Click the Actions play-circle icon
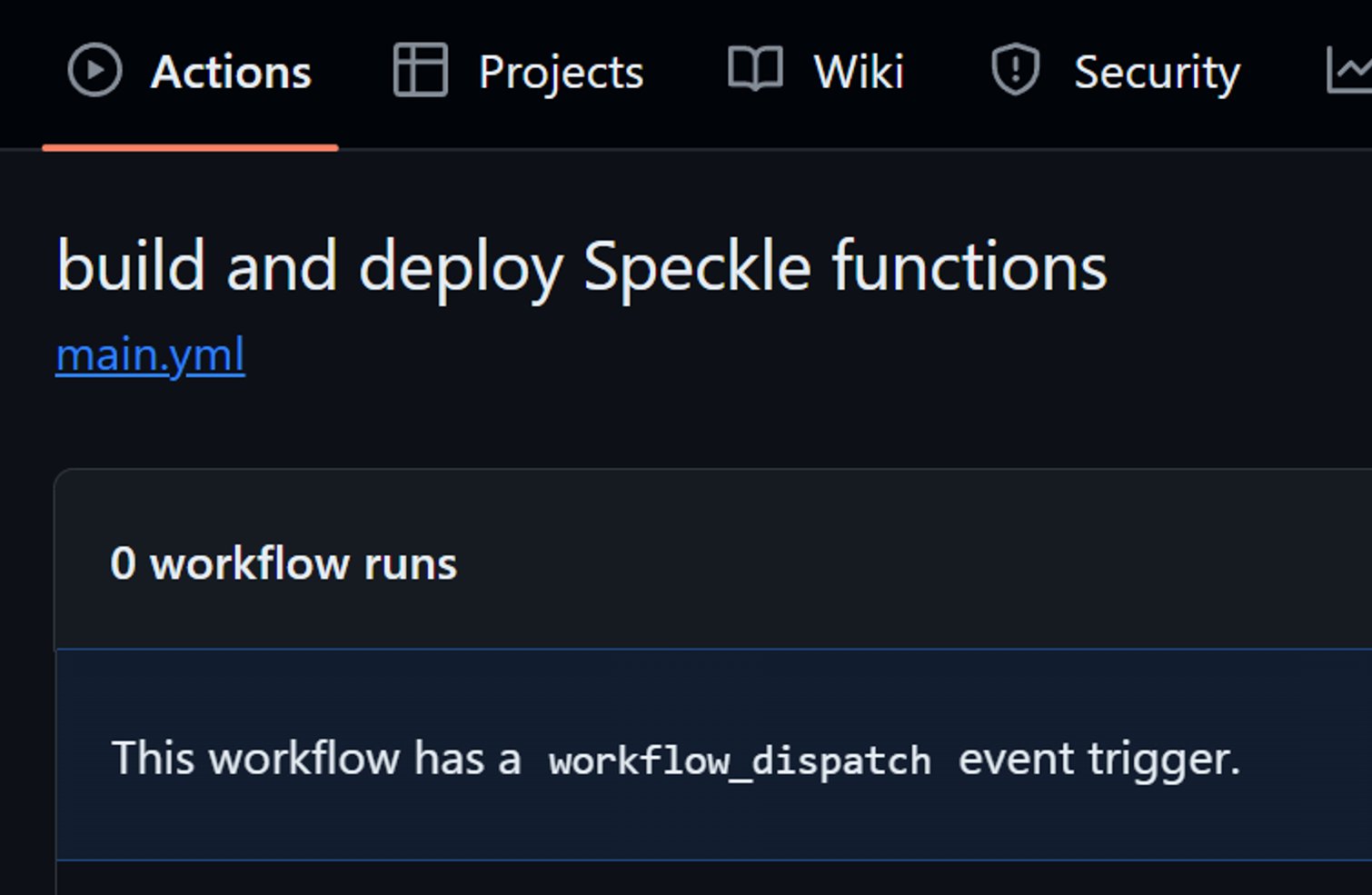 (94, 71)
